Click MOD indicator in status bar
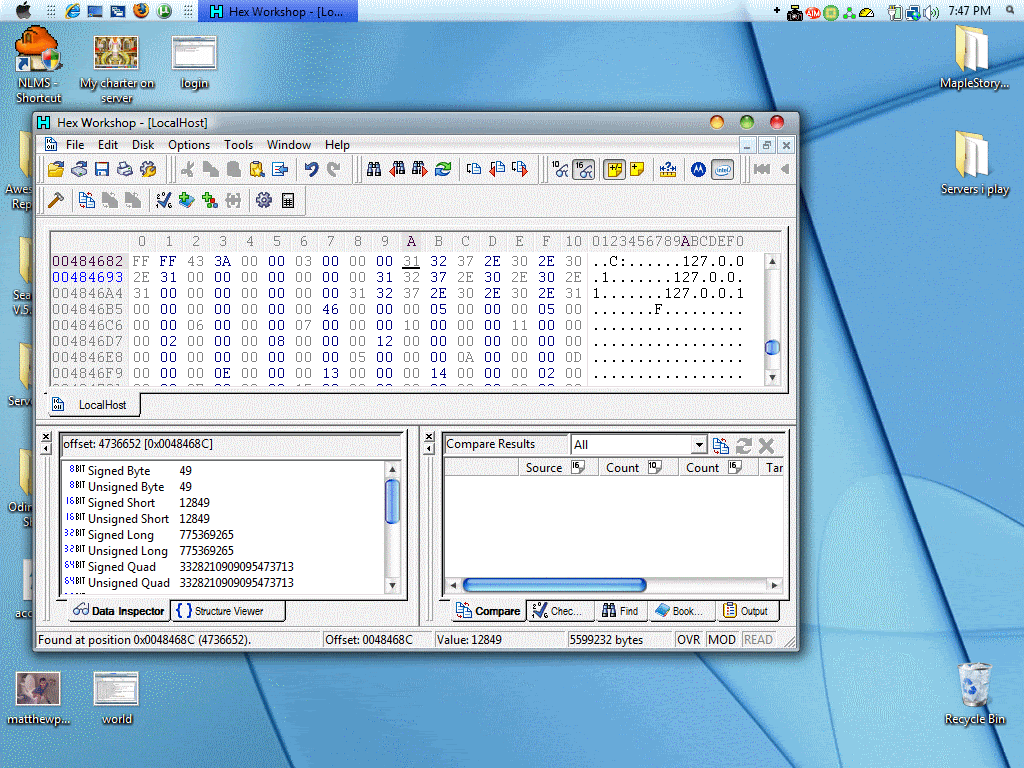 pyautogui.click(x=722, y=640)
